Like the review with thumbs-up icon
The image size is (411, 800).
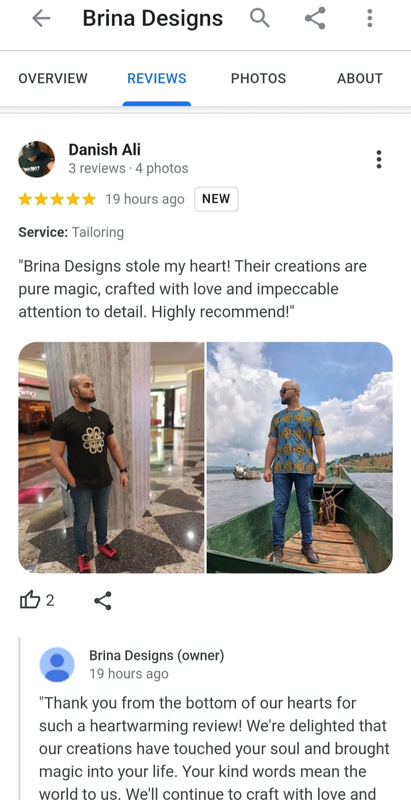[x=30, y=601]
